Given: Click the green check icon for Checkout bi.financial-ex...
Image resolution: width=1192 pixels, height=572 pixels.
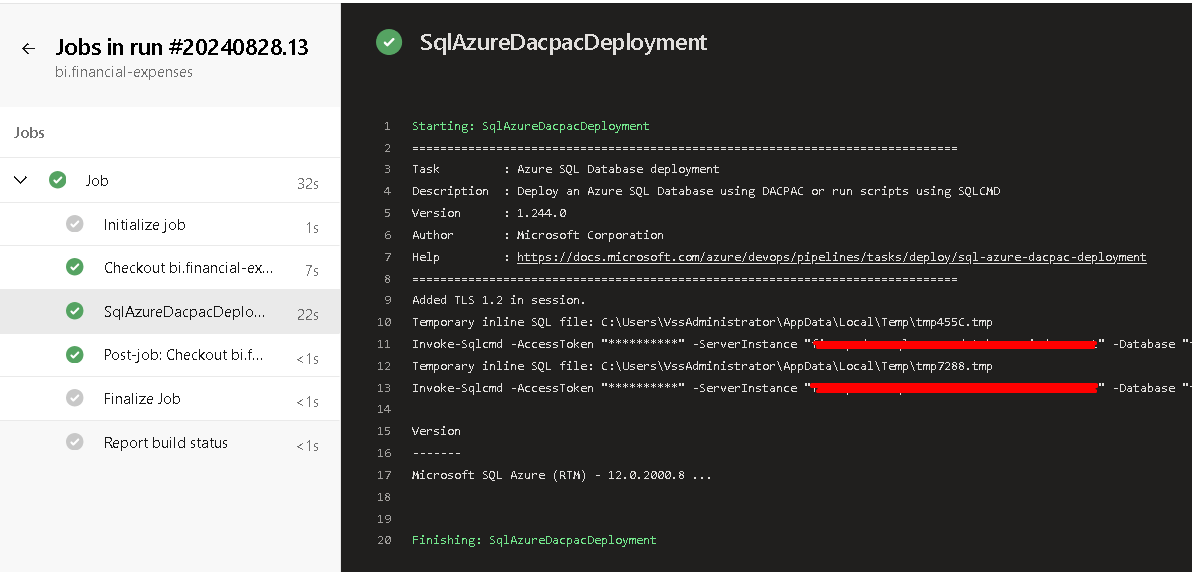Looking at the screenshot, I should [x=74, y=267].
